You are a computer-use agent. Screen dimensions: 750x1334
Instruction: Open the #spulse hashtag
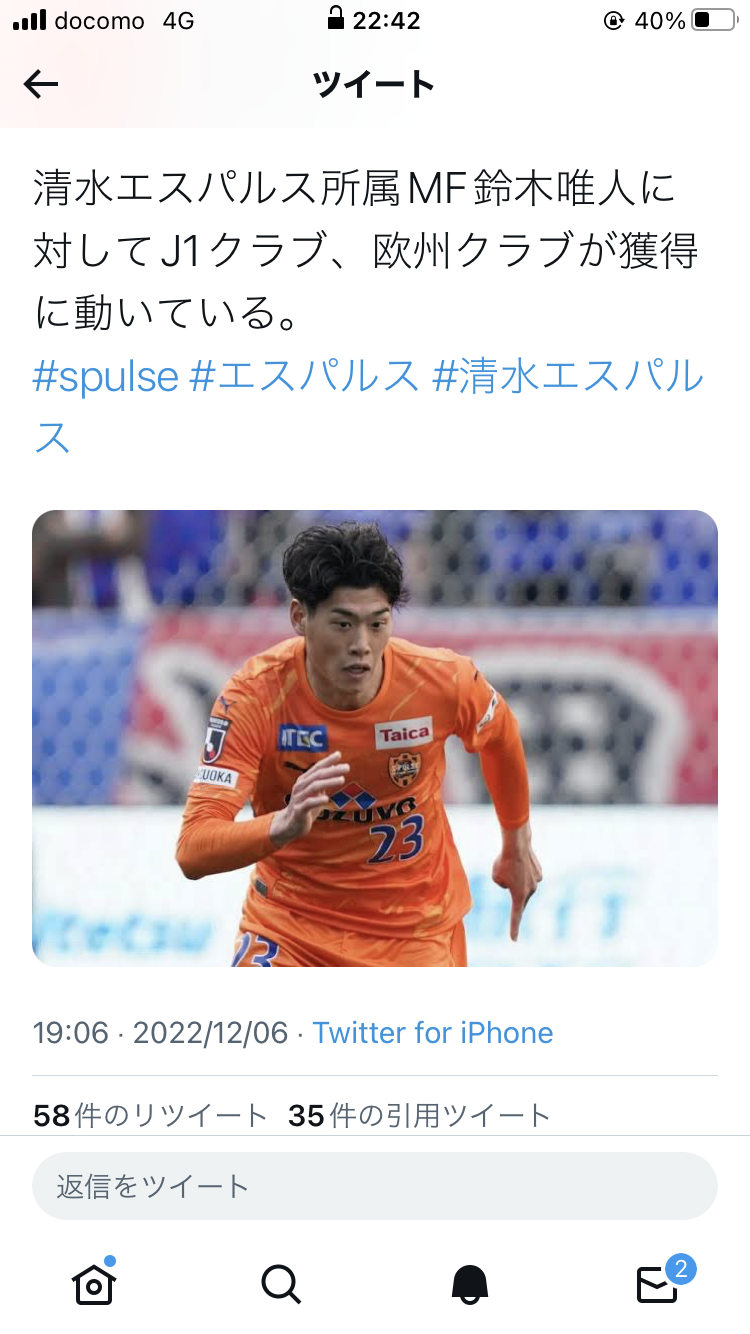106,376
